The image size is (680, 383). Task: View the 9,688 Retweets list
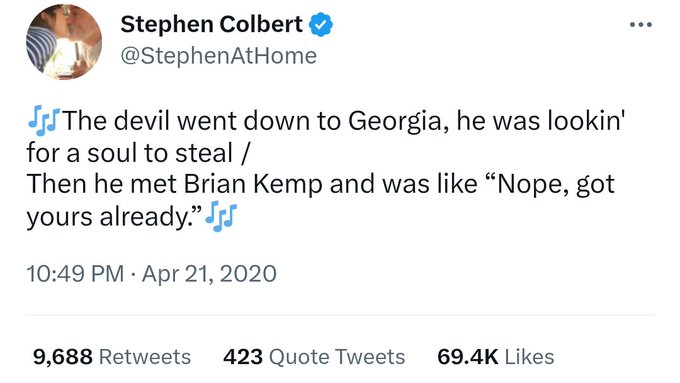point(112,357)
